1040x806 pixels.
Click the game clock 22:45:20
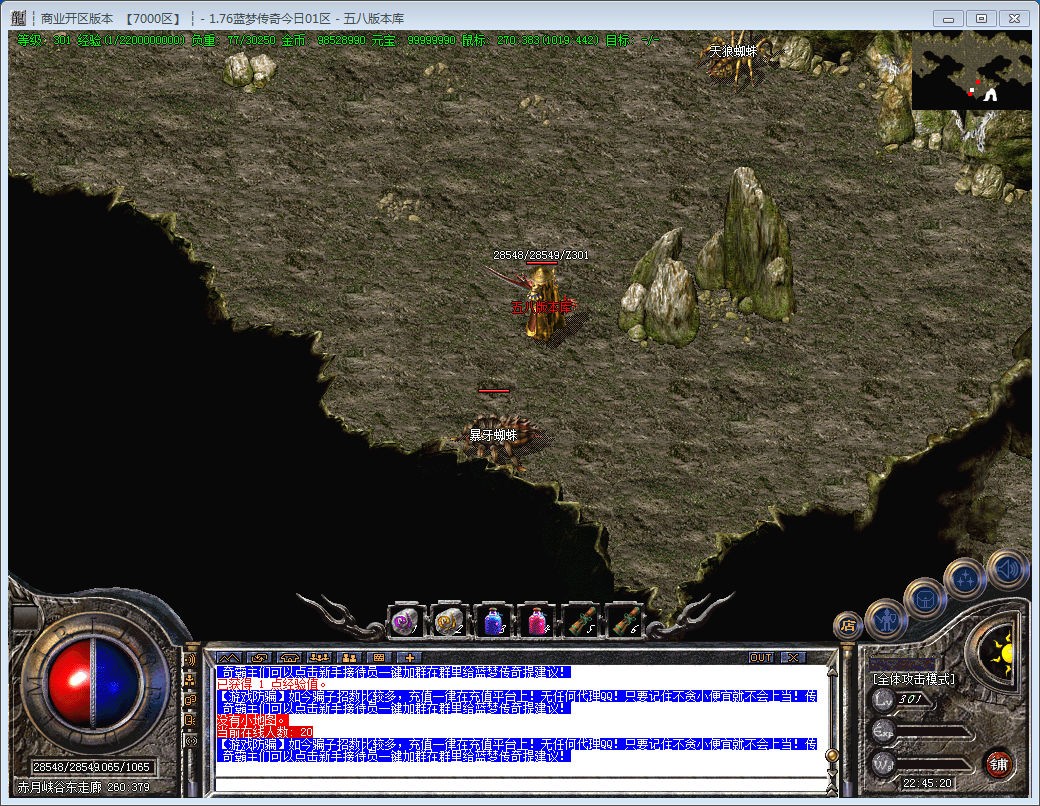click(927, 783)
